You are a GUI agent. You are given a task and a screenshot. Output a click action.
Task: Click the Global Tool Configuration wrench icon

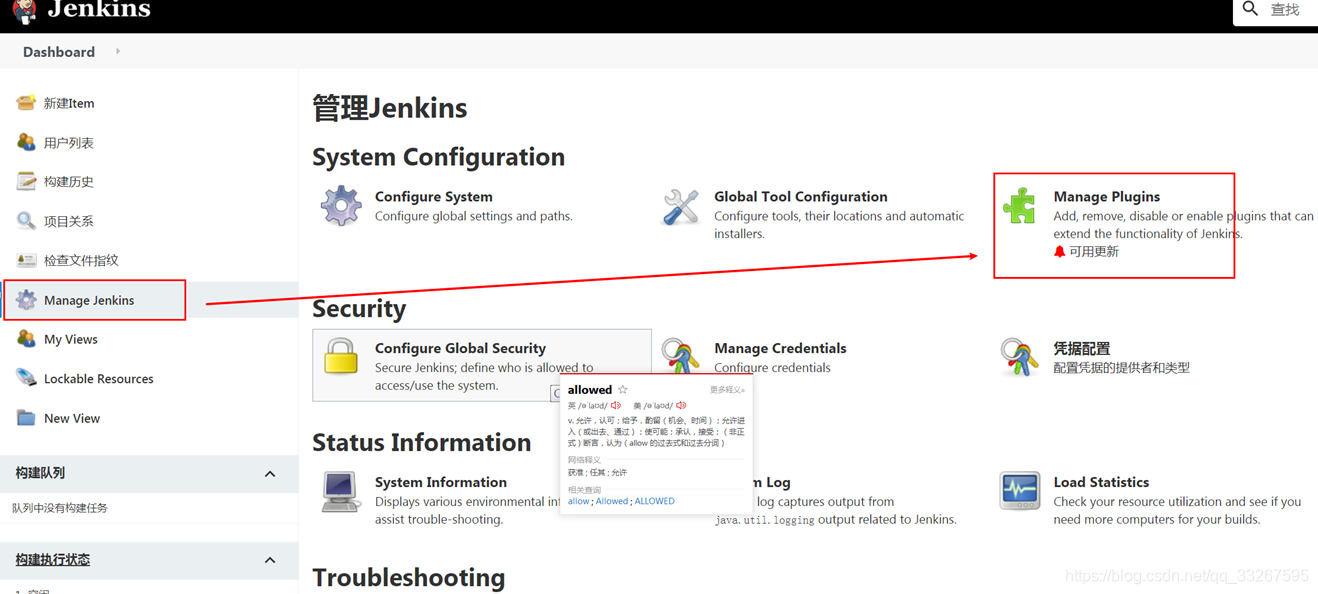point(680,207)
